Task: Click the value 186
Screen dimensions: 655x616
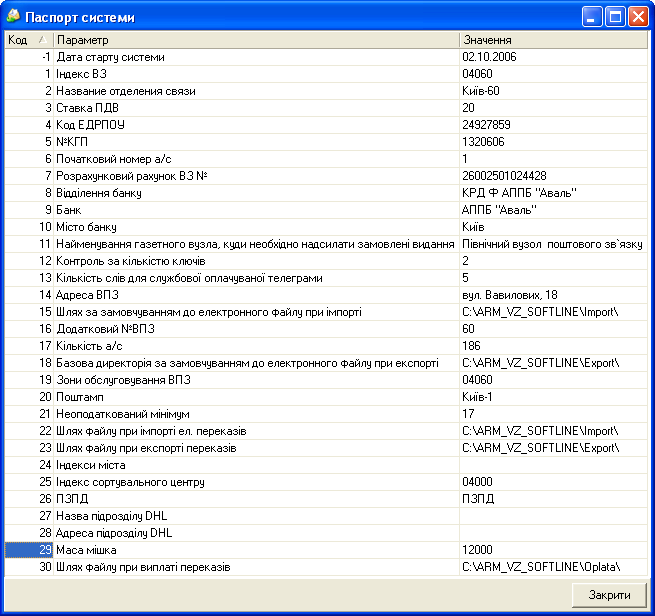Action: pyautogui.click(x=471, y=346)
